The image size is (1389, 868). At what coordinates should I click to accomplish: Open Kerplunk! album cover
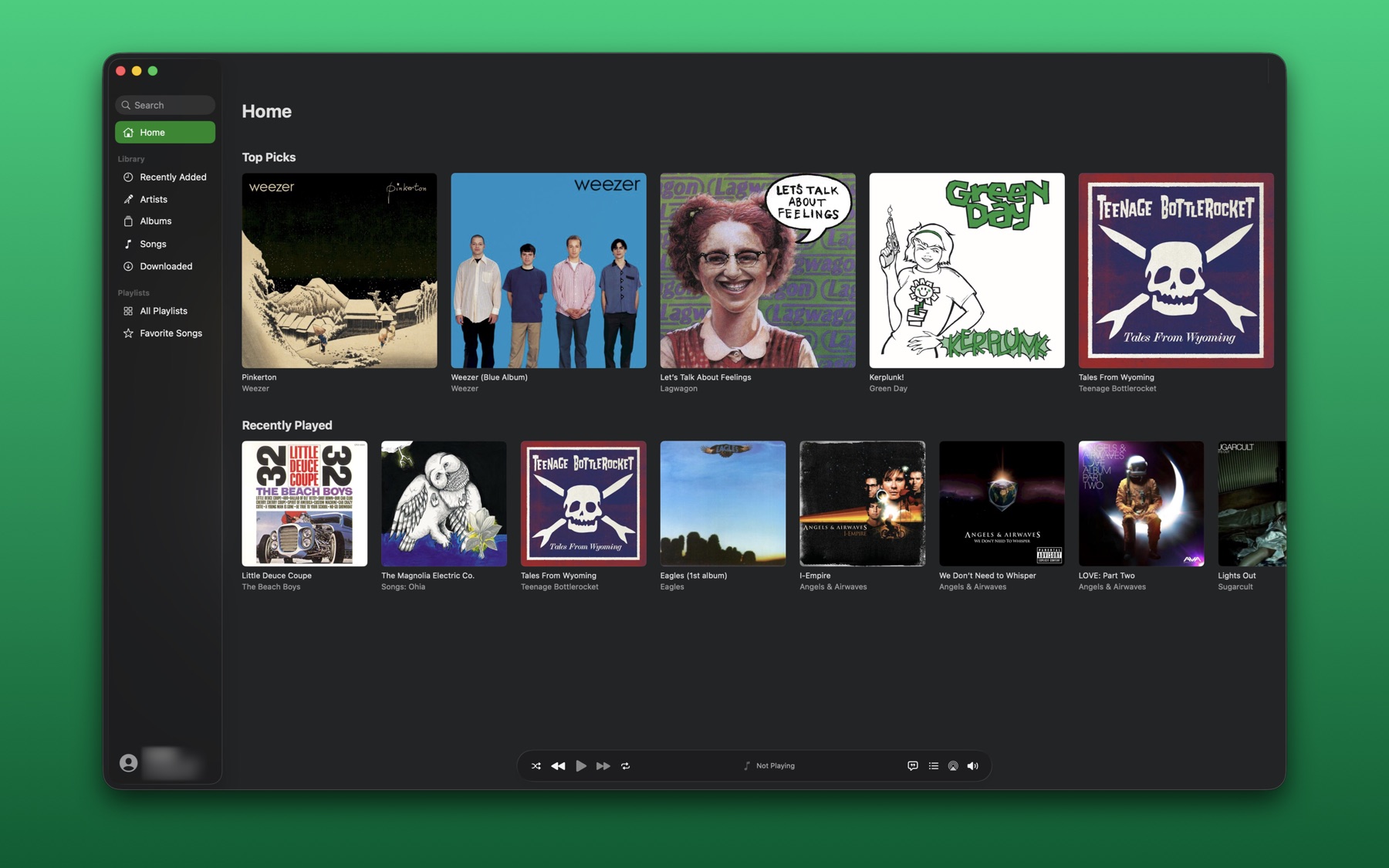(x=967, y=270)
